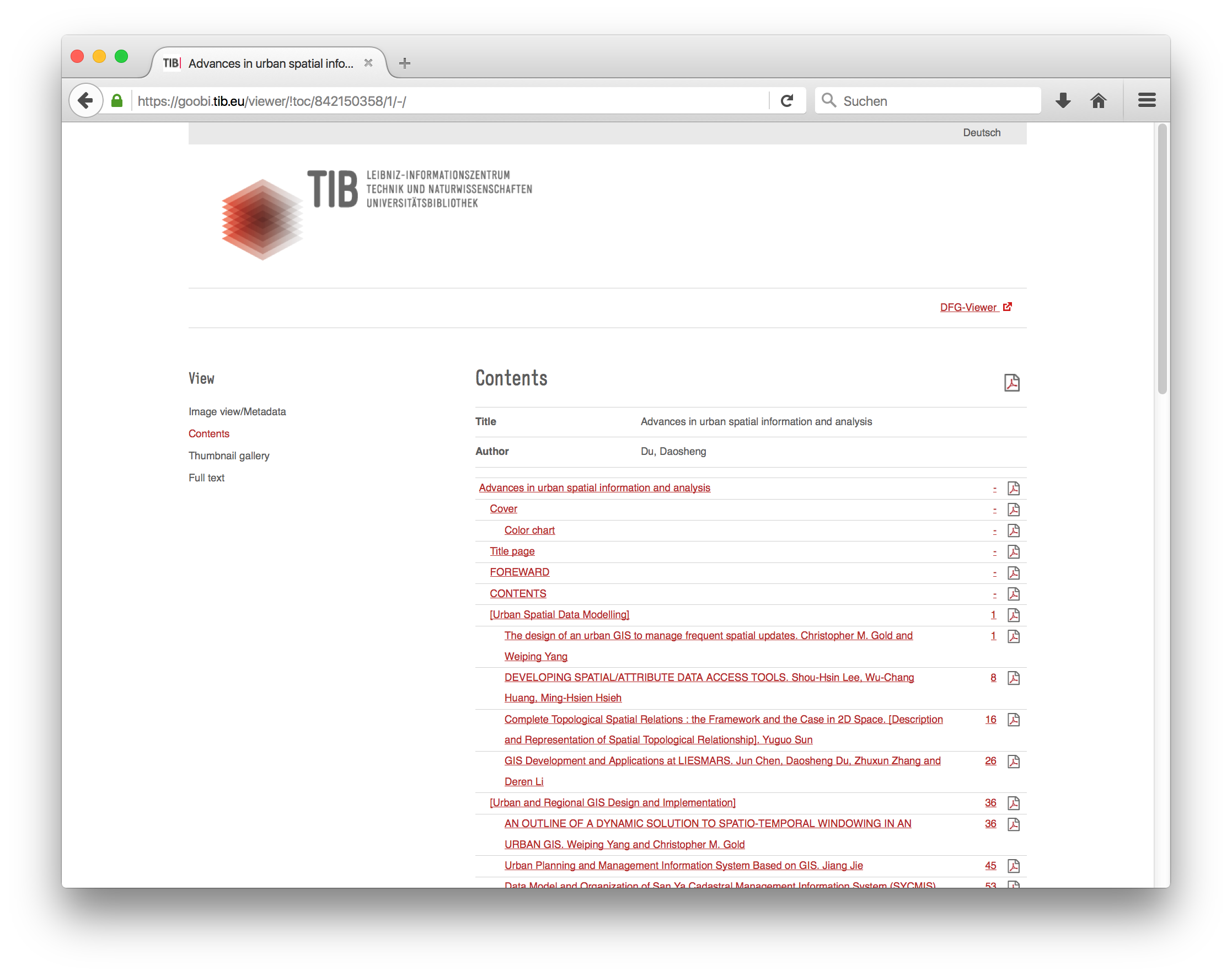Open the CONTENTS table-of-contents entry
The image size is (1232, 976).
point(518,593)
